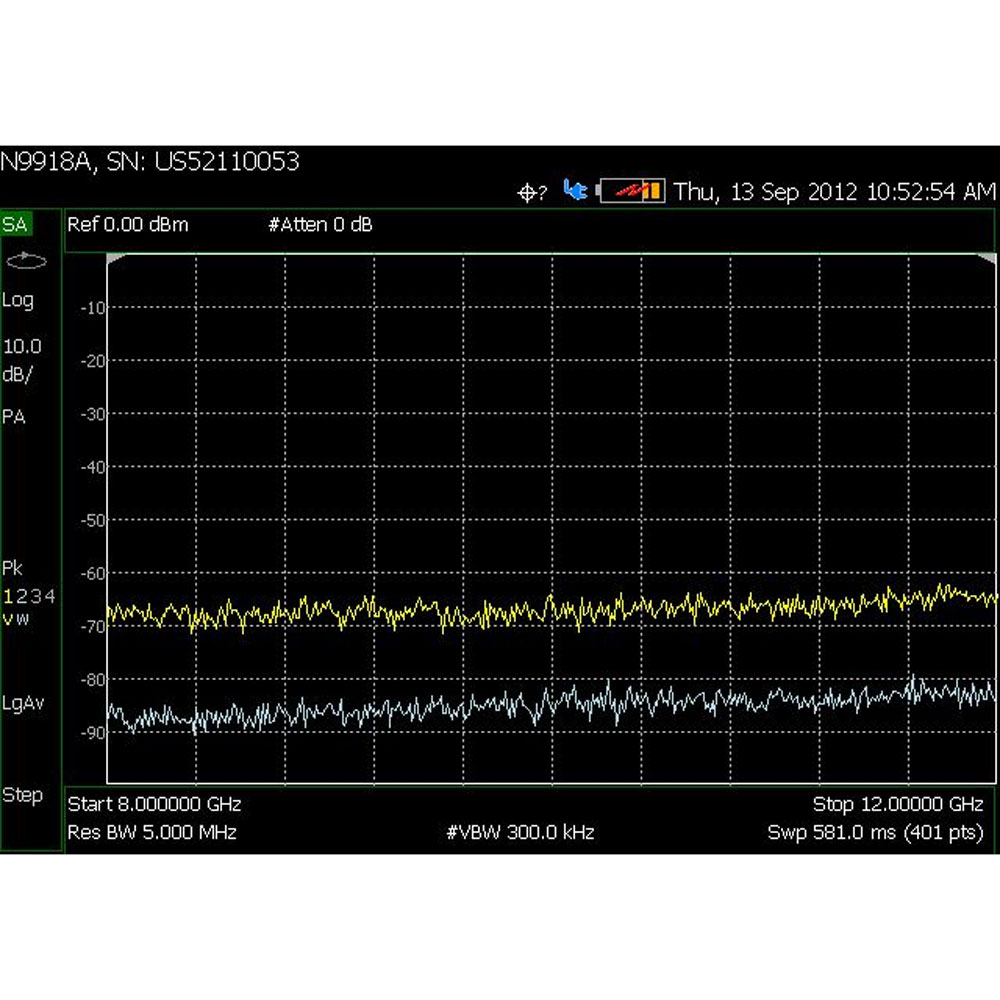Edit the Start 8.000000 GHz frequency

point(154,804)
